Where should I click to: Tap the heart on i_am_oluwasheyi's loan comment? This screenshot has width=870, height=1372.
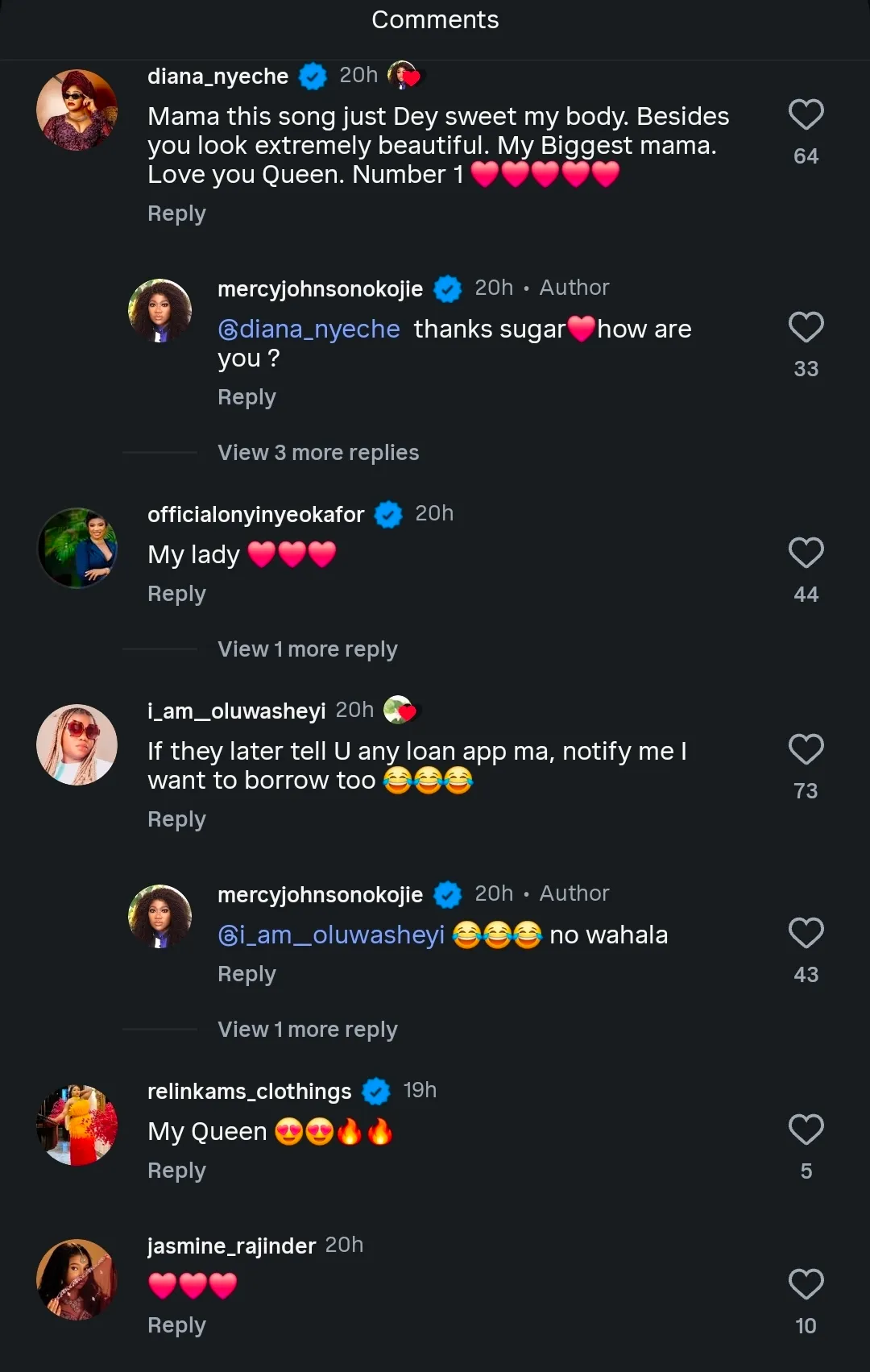(806, 749)
